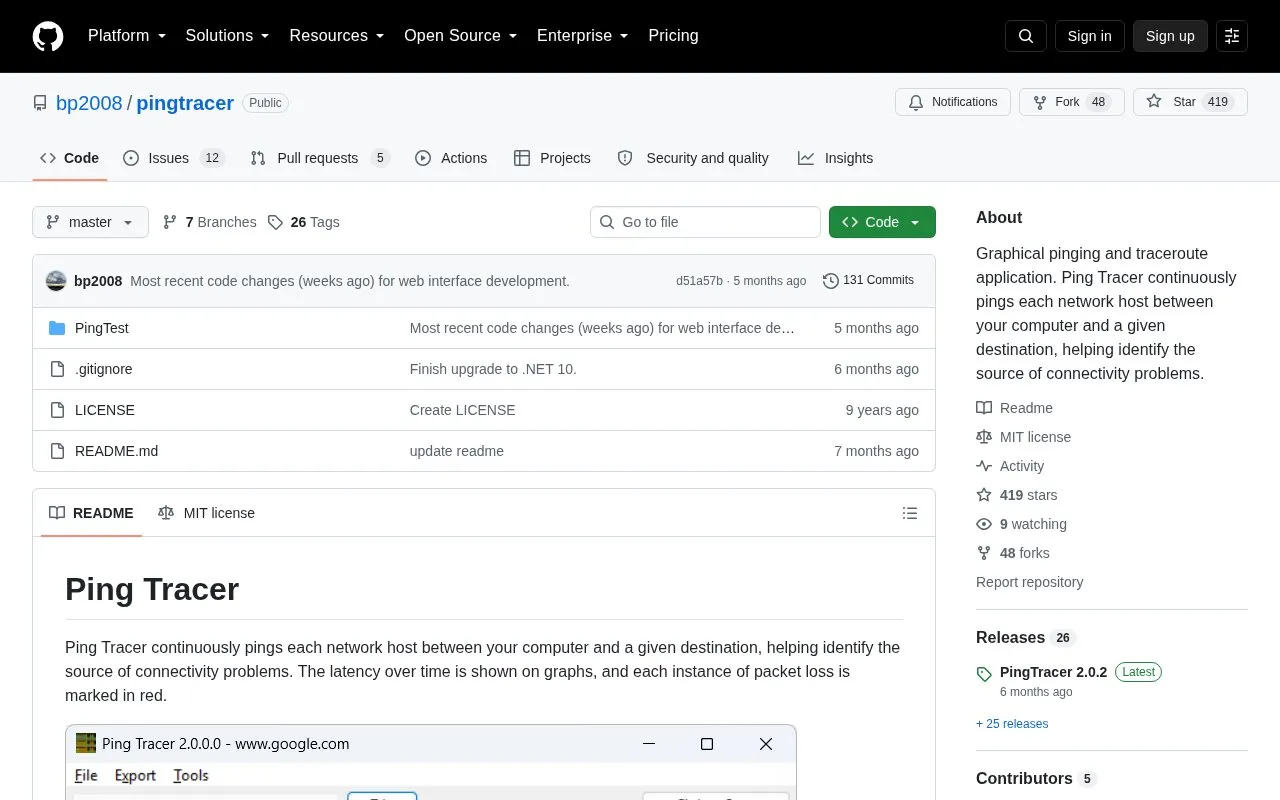Image resolution: width=1280 pixels, height=800 pixels.
Task: Click the eye icon next to watching
Action: (x=984, y=524)
